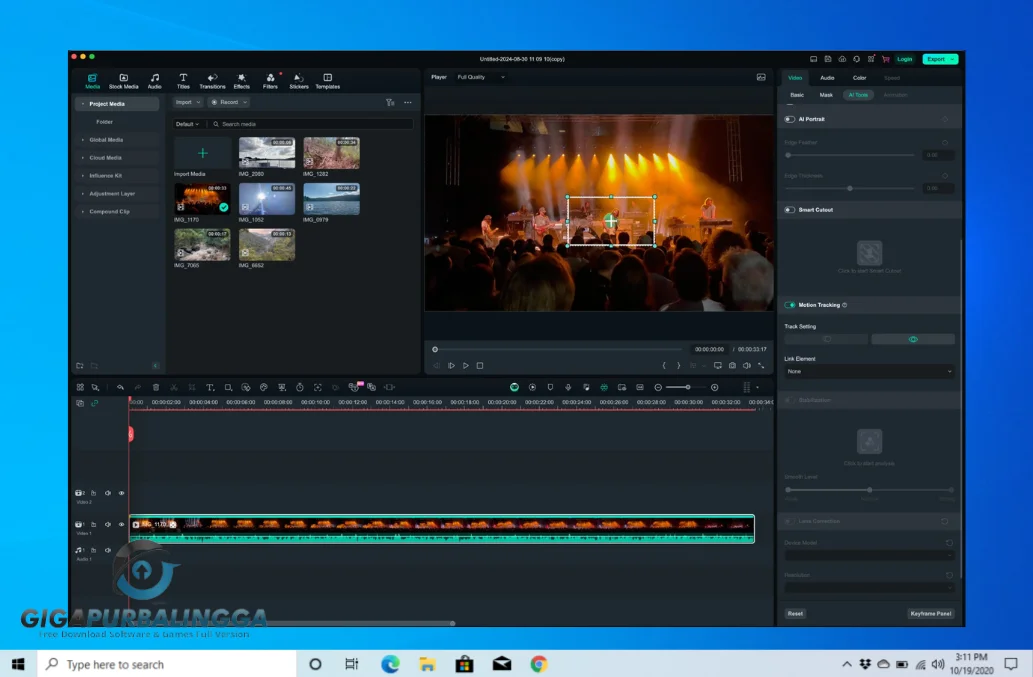1033x677 pixels.
Task: Toggle the Lens Correction switch
Action: 789,521
